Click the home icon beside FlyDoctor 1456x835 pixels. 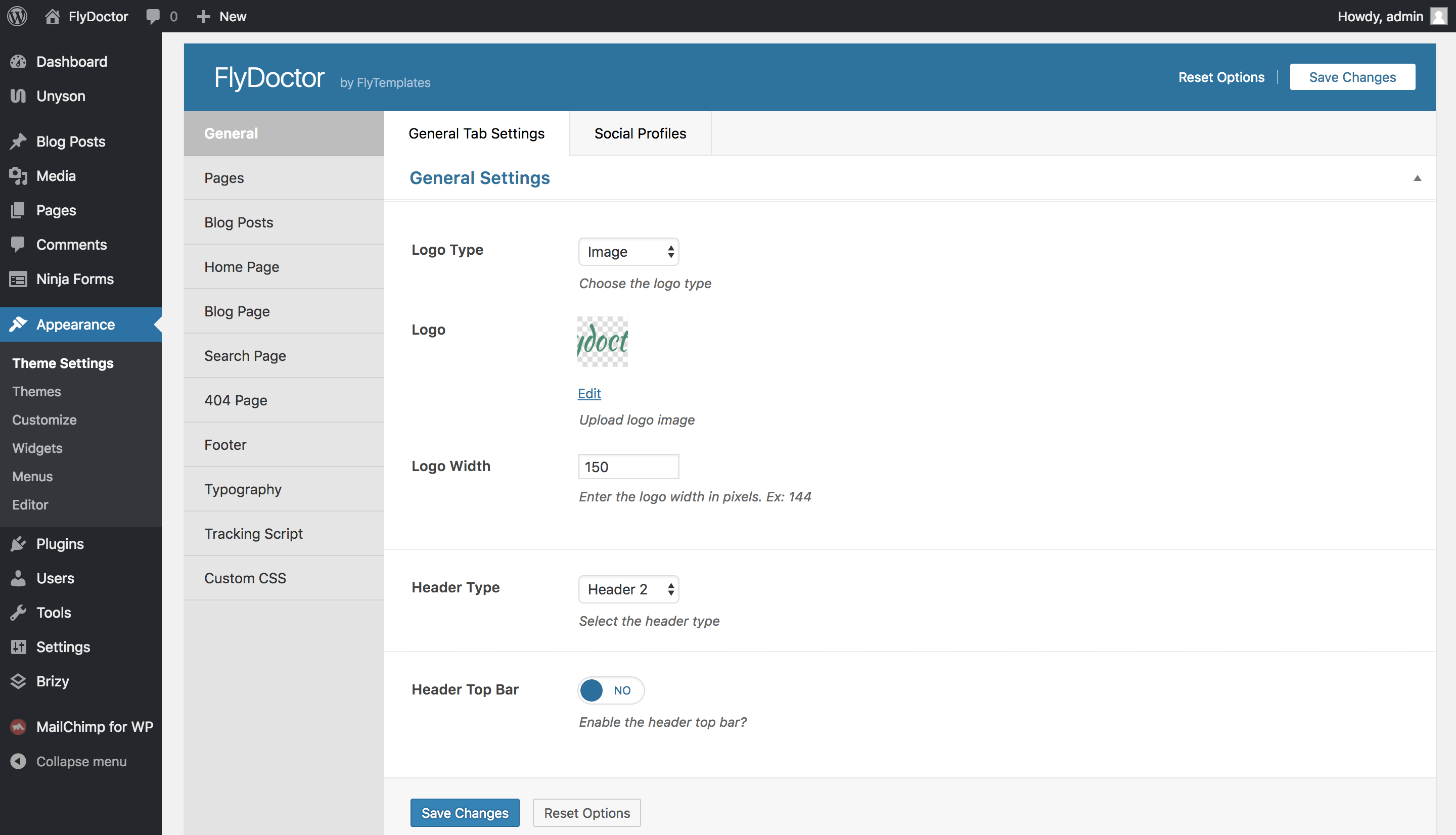tap(52, 16)
